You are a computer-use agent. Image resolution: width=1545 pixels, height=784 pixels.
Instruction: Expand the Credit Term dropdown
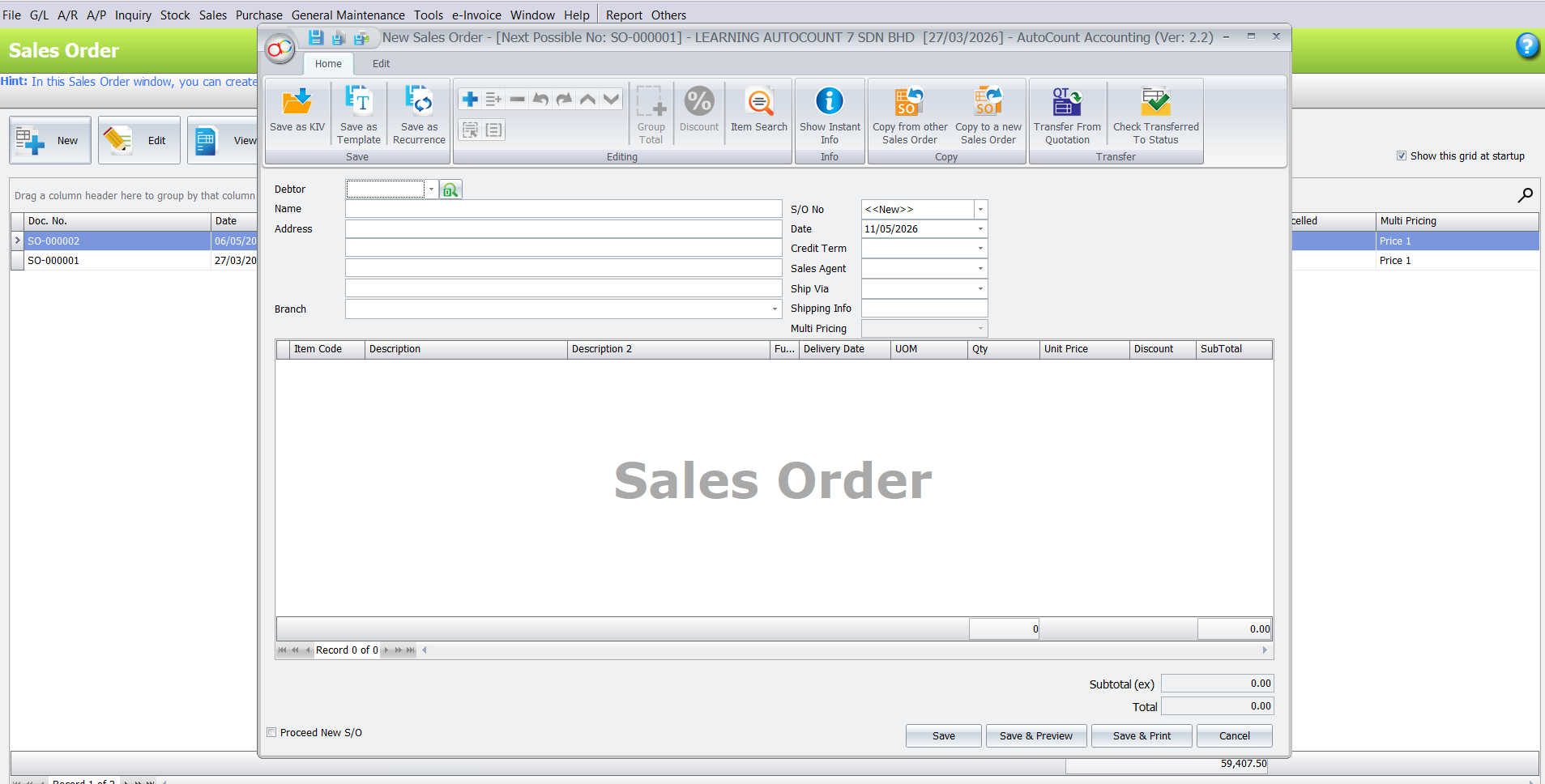[980, 249]
